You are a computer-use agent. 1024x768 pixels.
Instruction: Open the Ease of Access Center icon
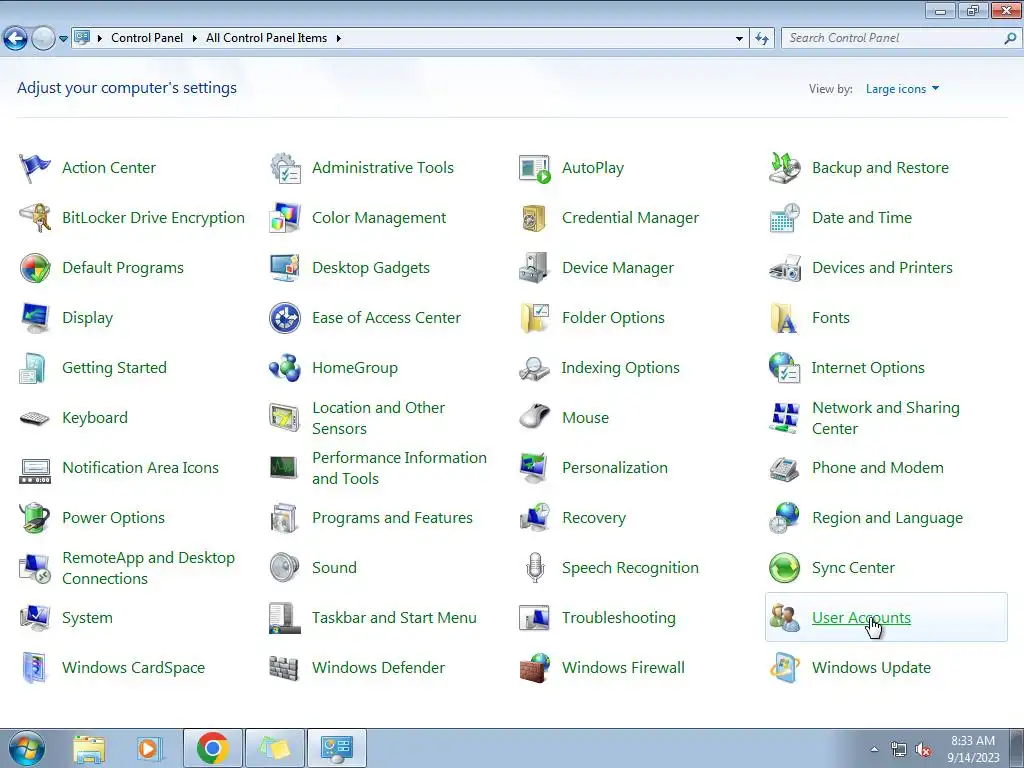point(285,318)
